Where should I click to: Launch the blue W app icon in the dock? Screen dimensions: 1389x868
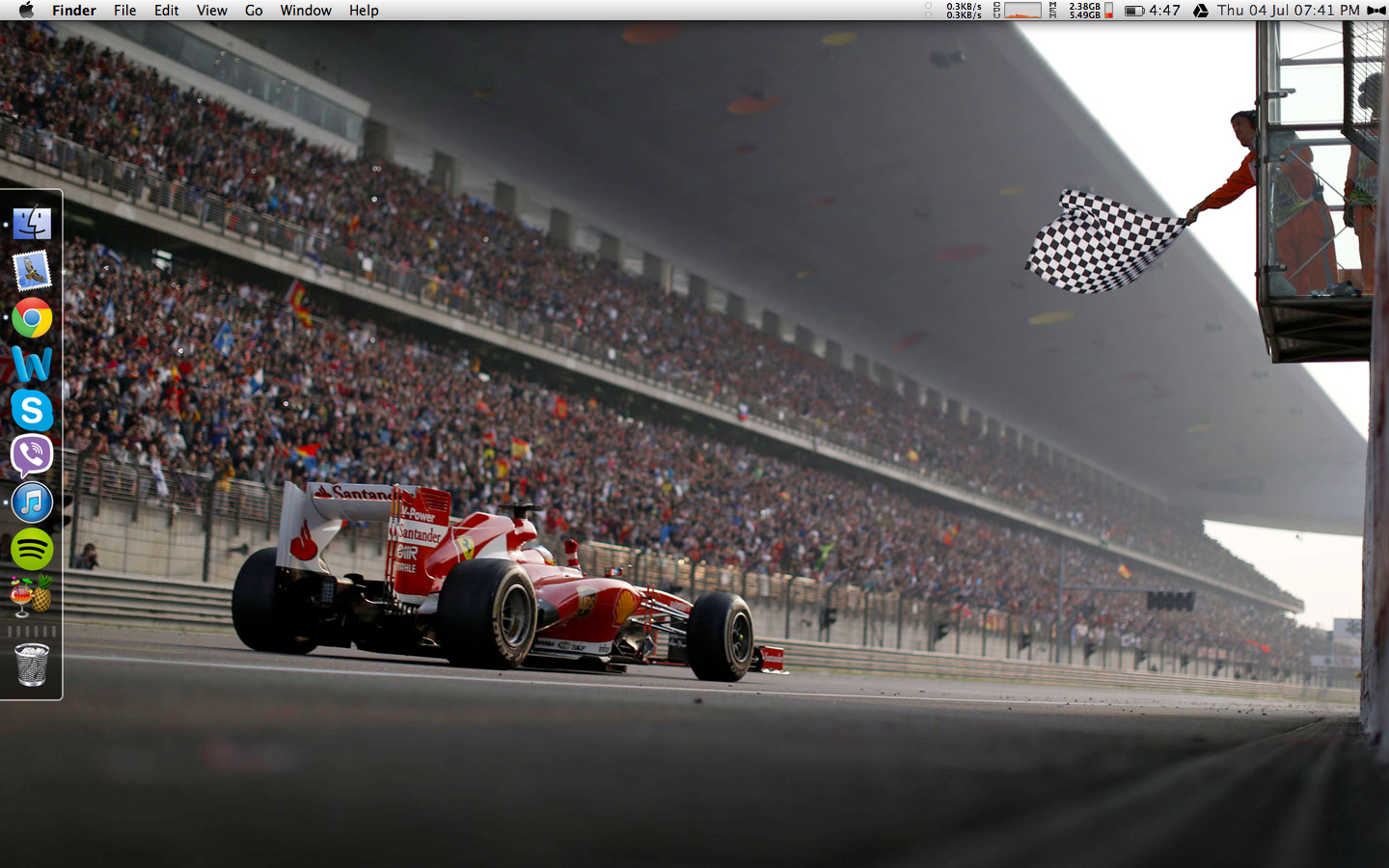tap(32, 365)
